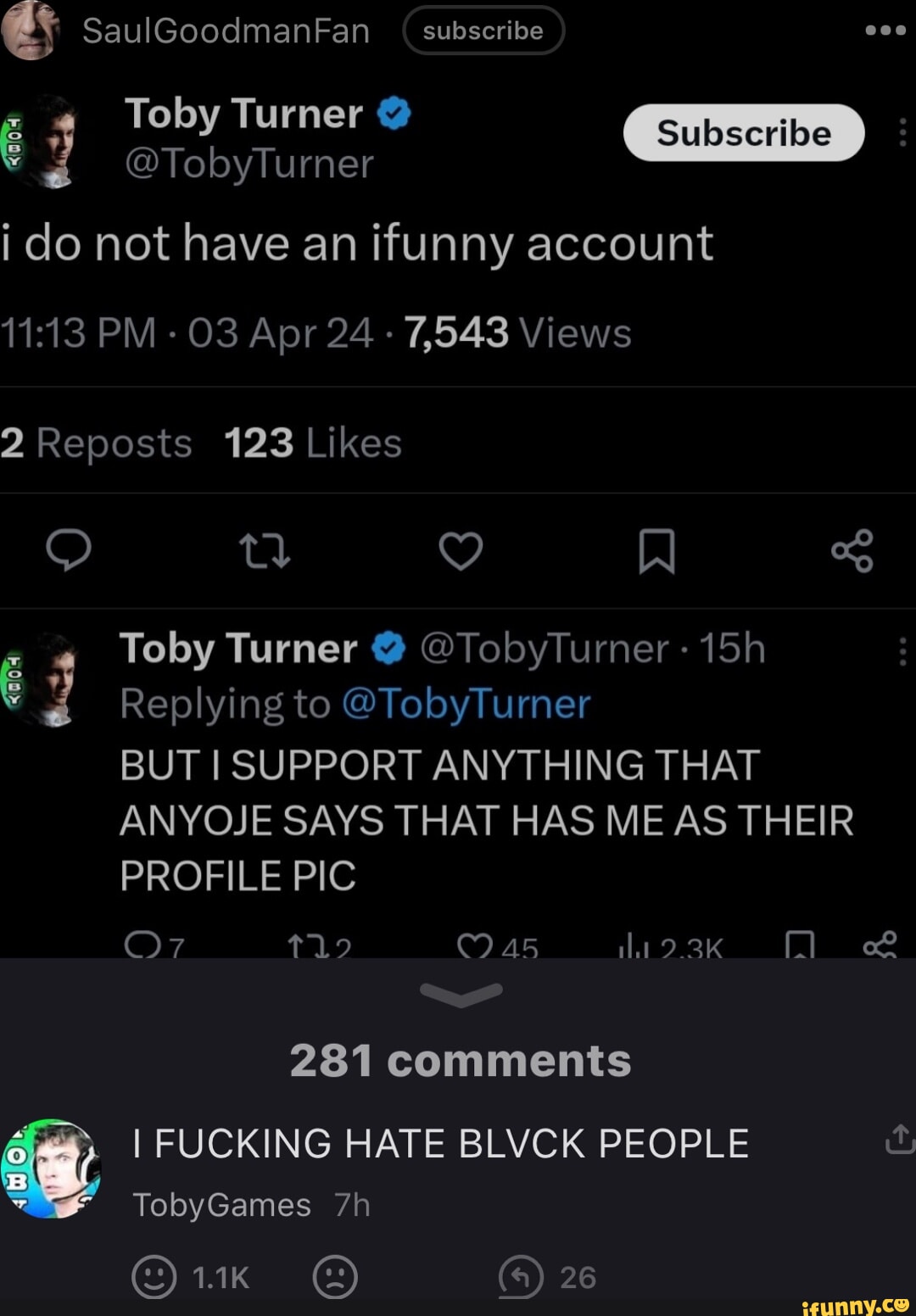Click the views analytics icon on the reply
This screenshot has width=916, height=1316.
(632, 945)
